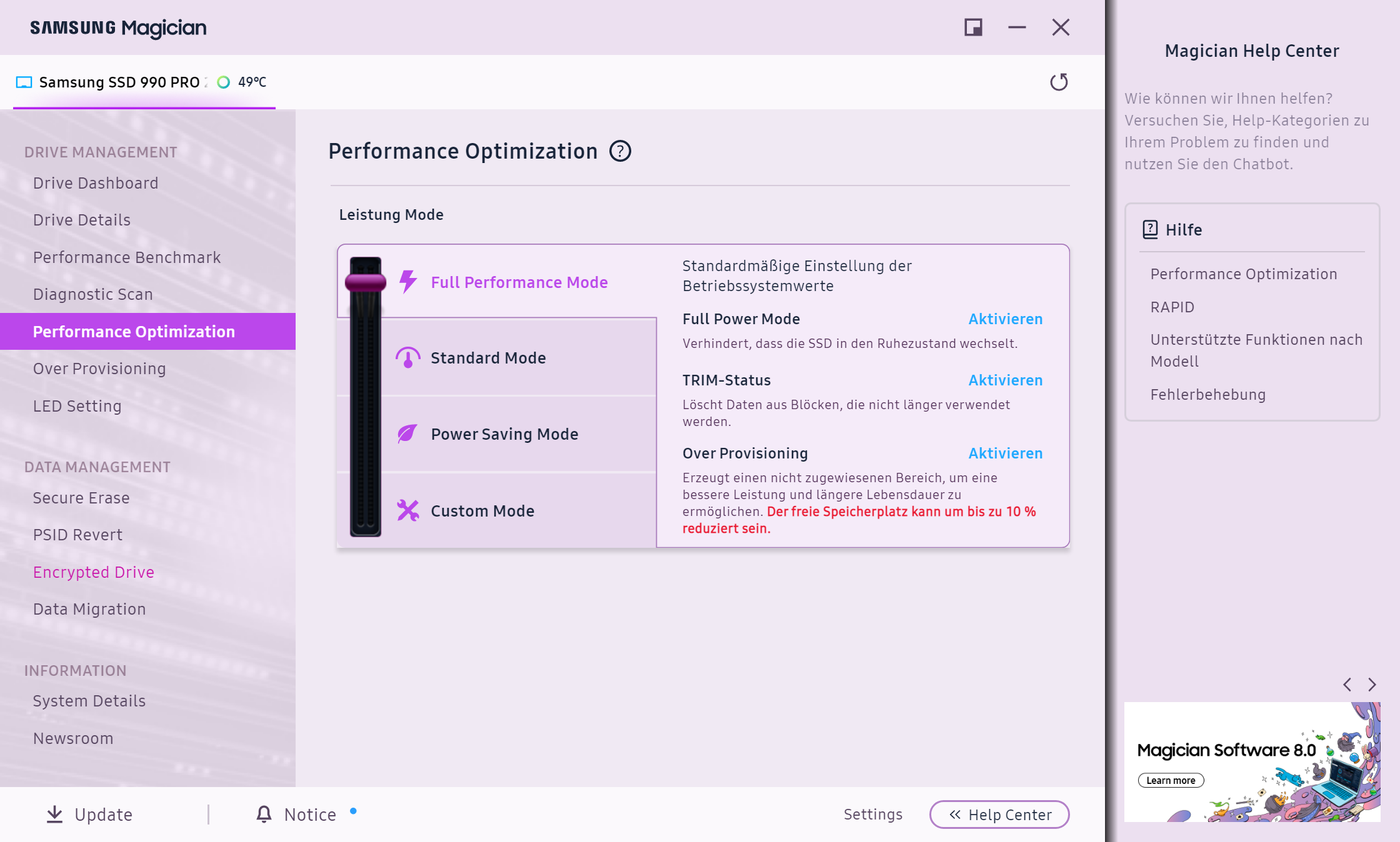Click the Update download icon
Screen dimensions: 1400x842
55,814
